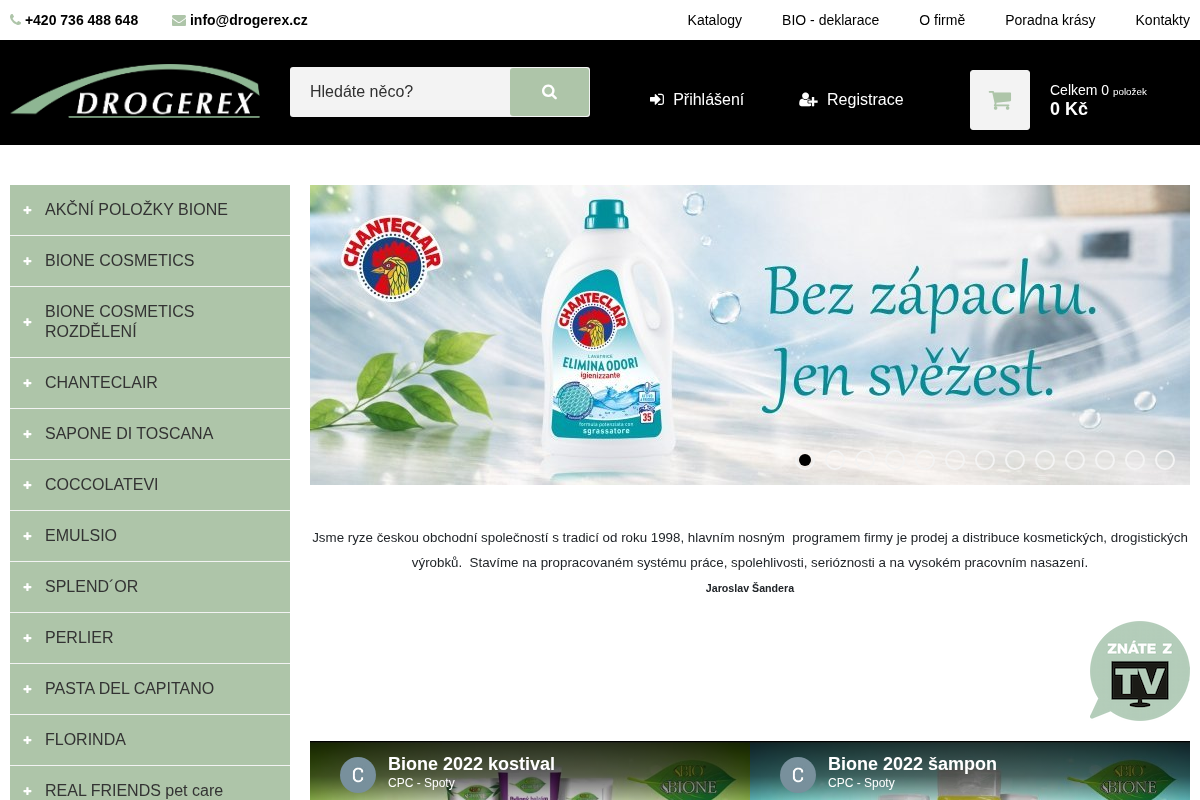Viewport: 1200px width, 800px height.
Task: Open the PASTA DEL CAPITANO category label
Action: click(x=129, y=689)
